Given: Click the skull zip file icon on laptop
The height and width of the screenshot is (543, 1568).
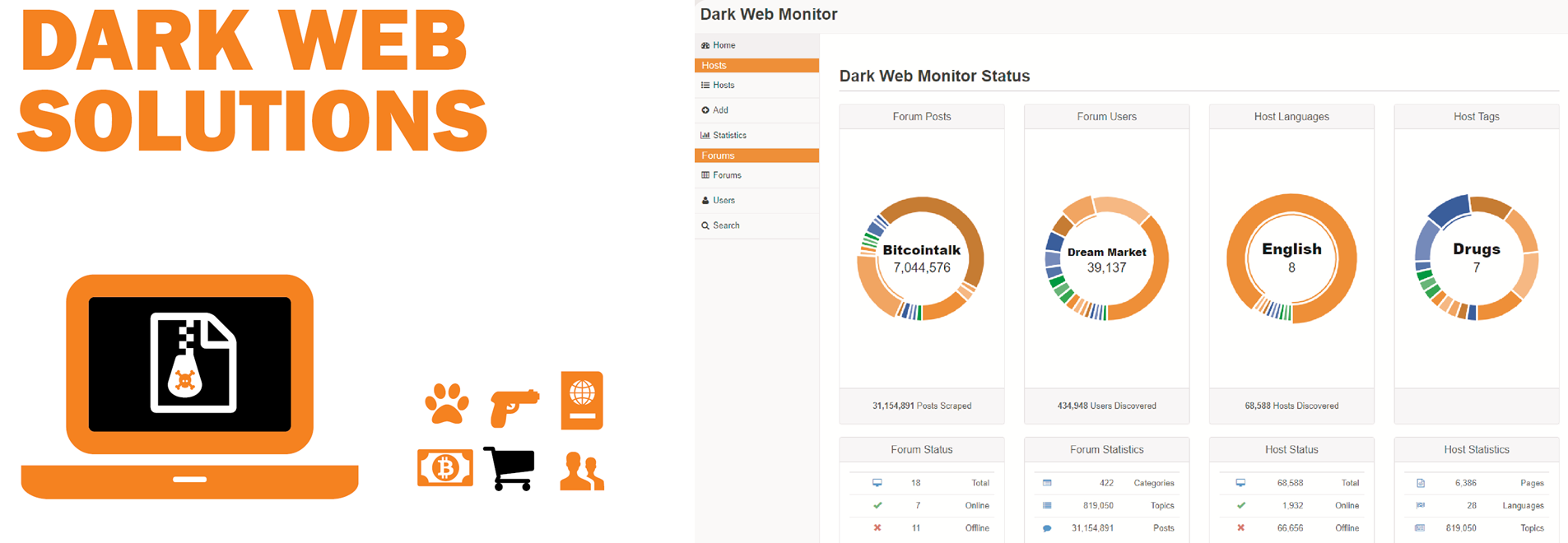Looking at the screenshot, I should [x=193, y=363].
